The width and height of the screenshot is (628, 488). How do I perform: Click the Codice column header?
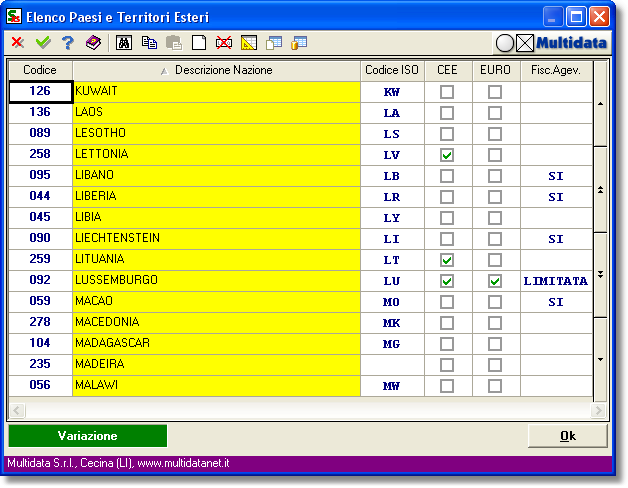[40, 71]
